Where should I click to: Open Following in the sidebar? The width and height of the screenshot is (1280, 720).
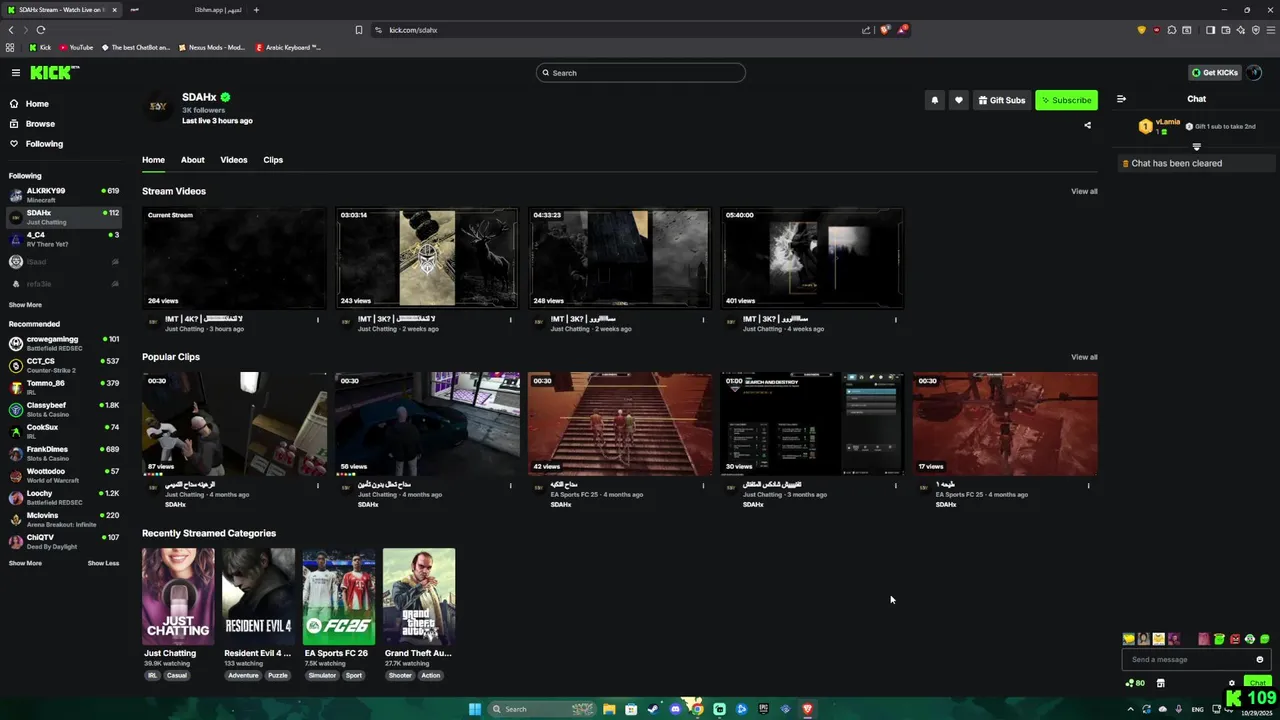tap(44, 144)
